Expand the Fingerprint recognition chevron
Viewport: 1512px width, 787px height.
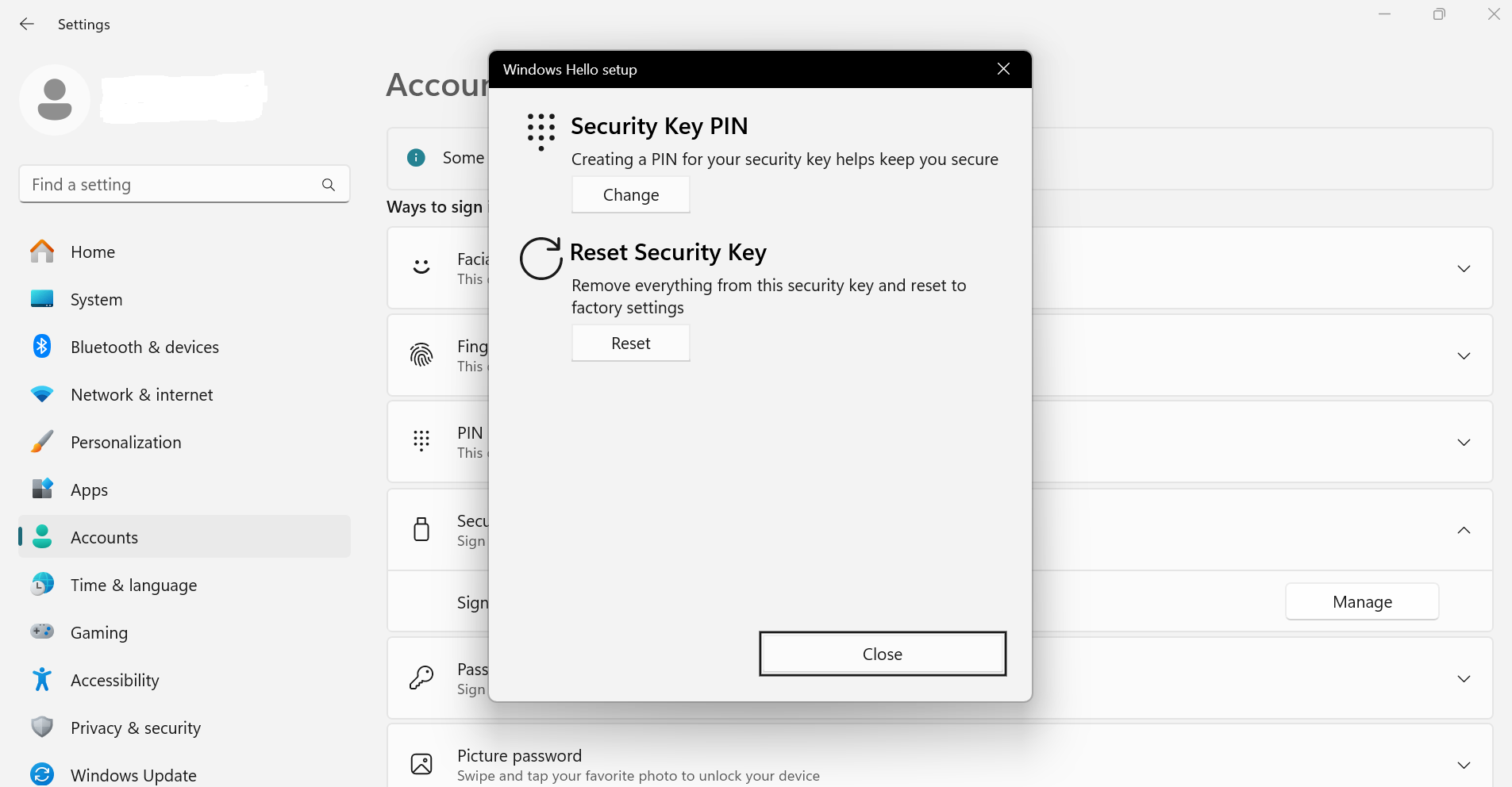pyautogui.click(x=1464, y=356)
